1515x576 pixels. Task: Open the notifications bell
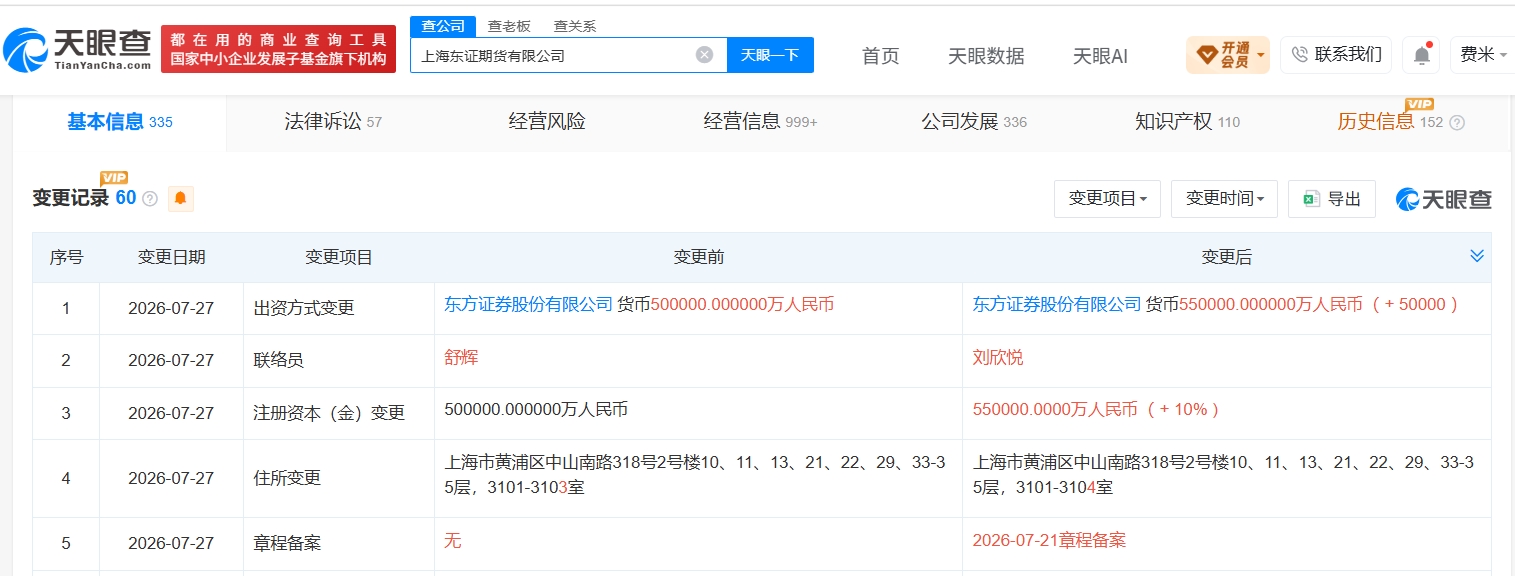pos(1421,55)
